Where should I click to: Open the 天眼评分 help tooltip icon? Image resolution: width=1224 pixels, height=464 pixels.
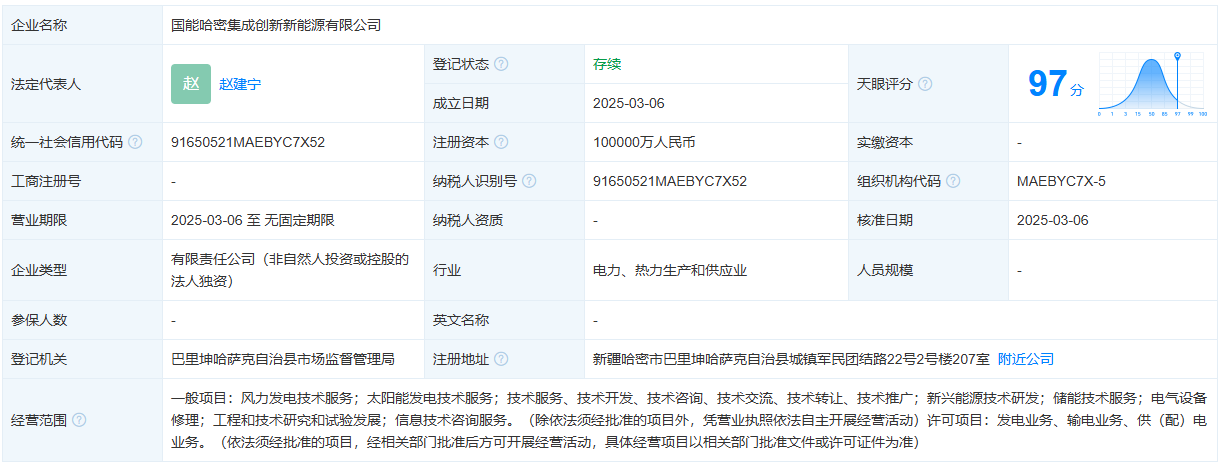925,84
